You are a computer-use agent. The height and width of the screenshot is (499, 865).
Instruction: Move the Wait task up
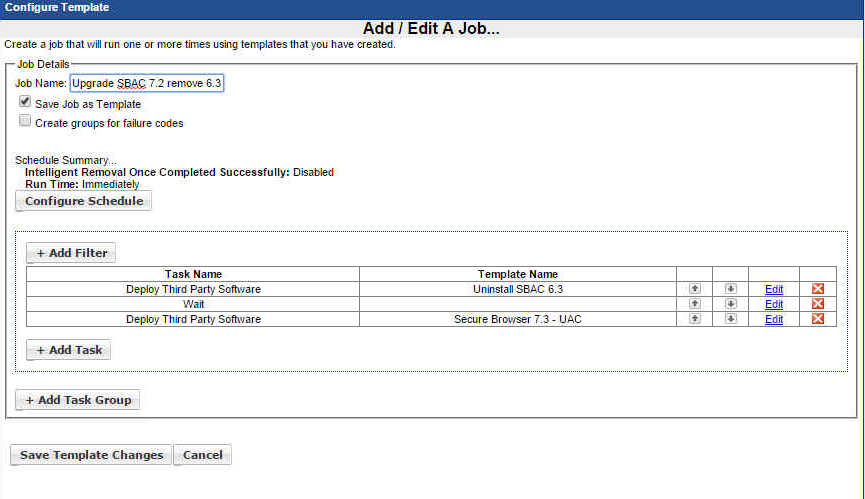pyautogui.click(x=695, y=304)
